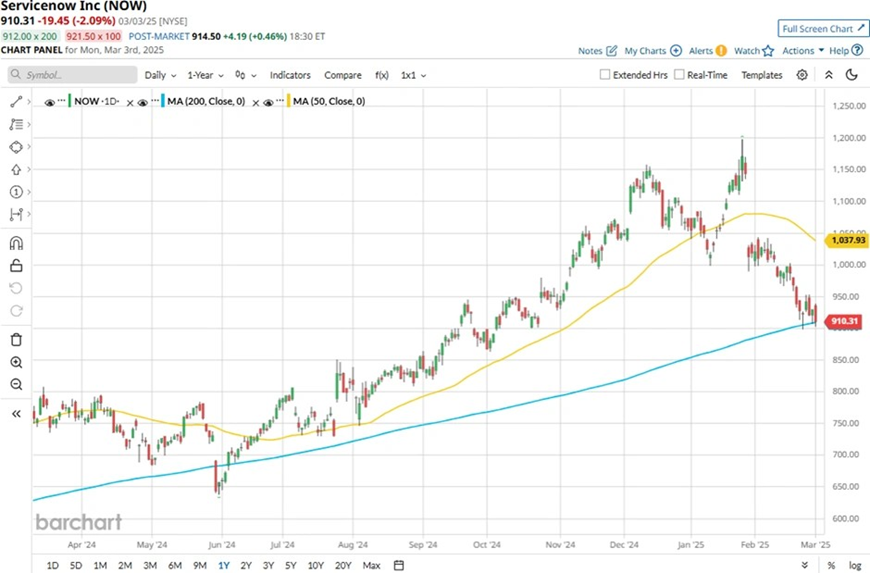
Task: Click the 1,037.93 yellow MA label
Action: click(847, 240)
